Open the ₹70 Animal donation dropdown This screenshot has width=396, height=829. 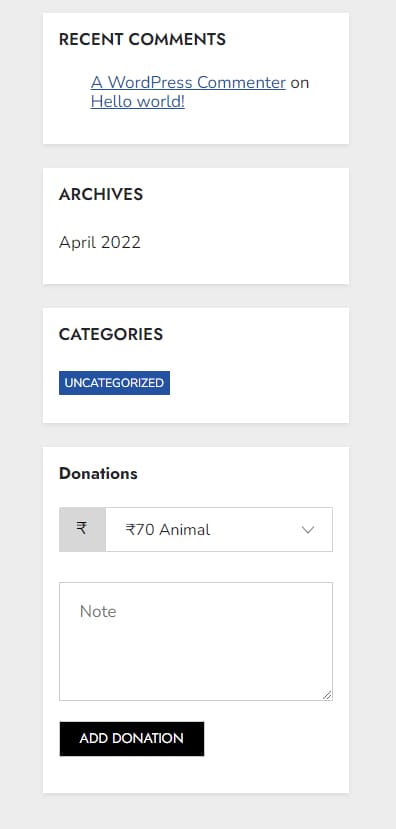219,529
